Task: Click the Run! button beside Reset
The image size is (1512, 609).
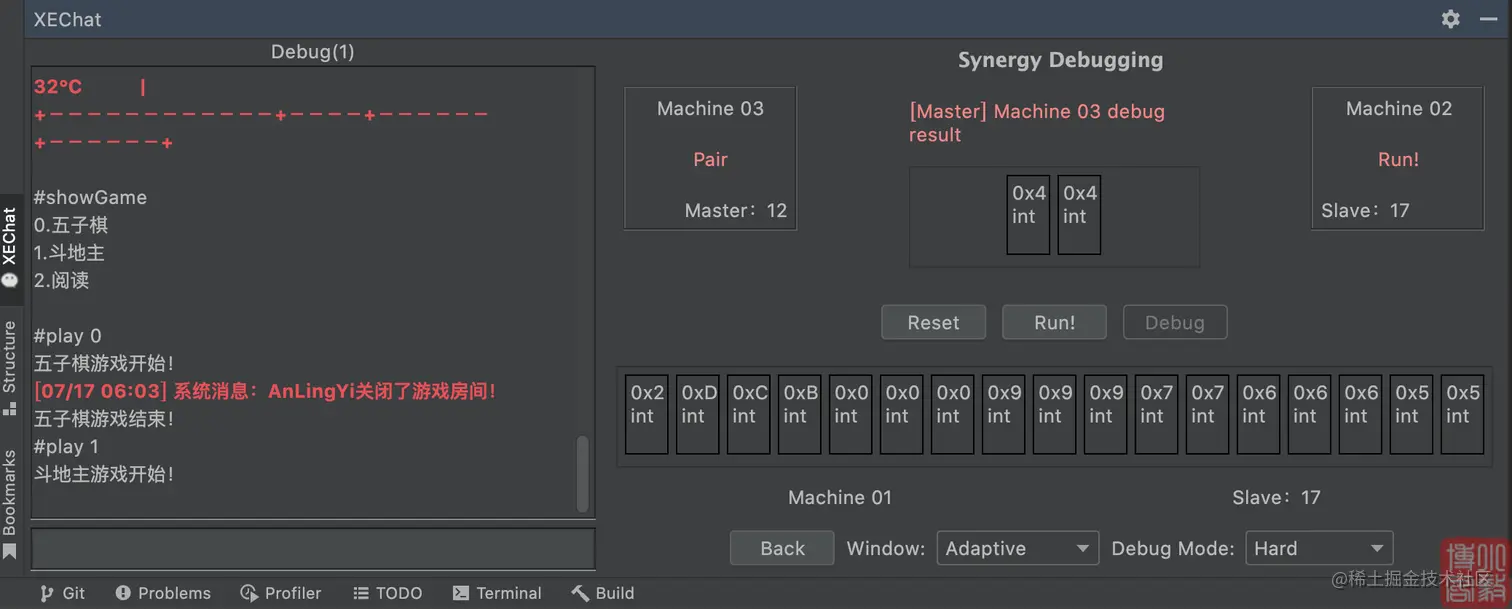Action: [1055, 323]
